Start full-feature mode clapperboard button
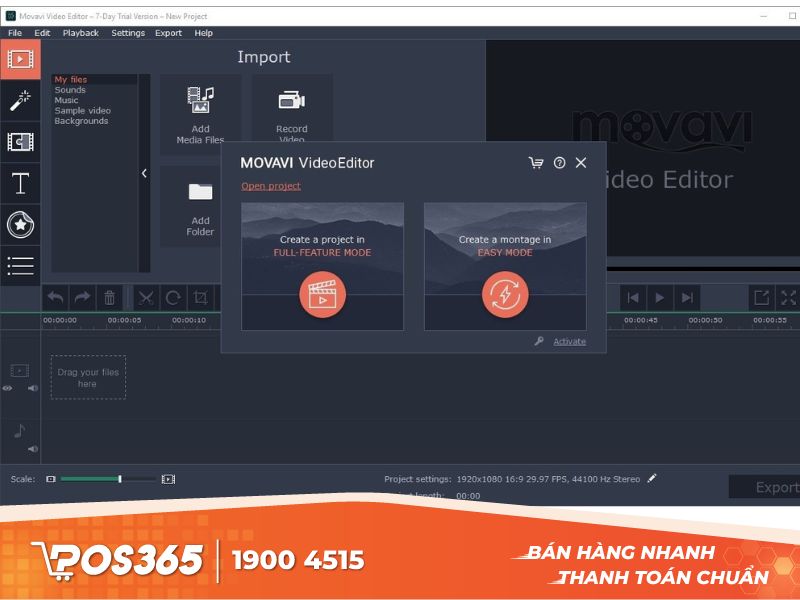 tap(322, 295)
